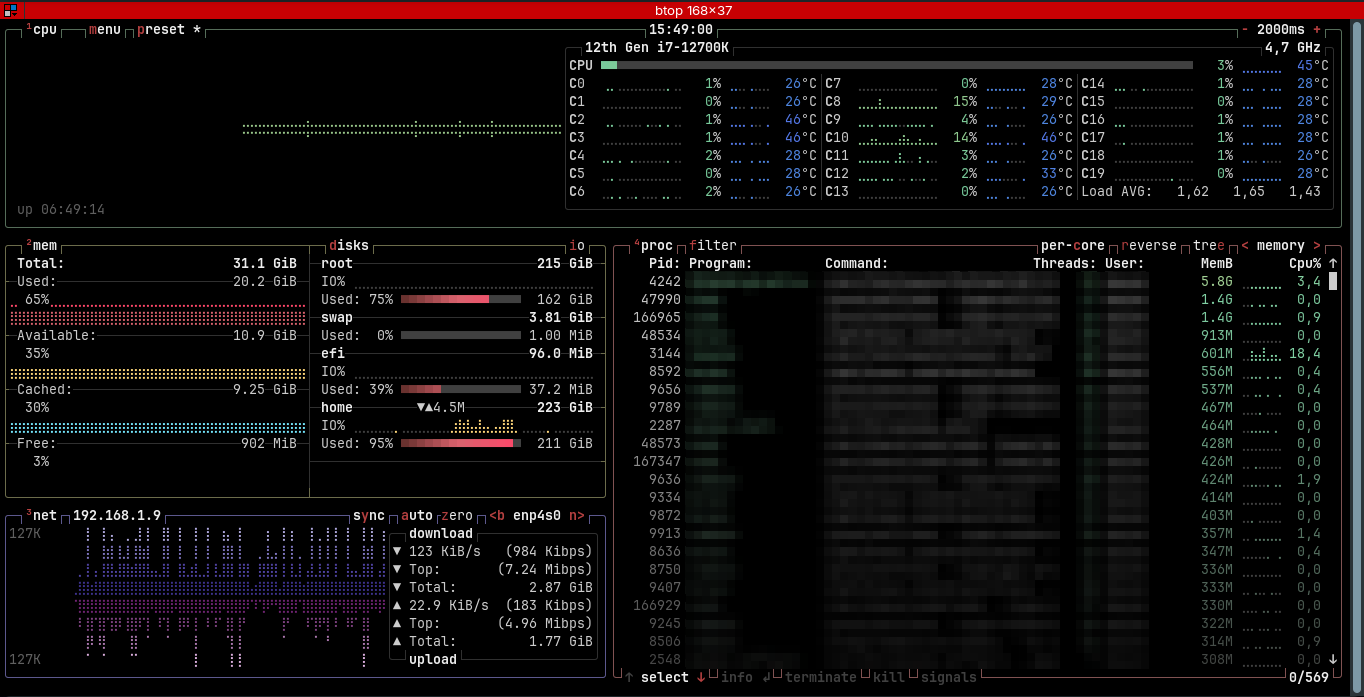Decrease update interval with the minus sign
This screenshot has width=1364, height=697.
click(x=1245, y=30)
